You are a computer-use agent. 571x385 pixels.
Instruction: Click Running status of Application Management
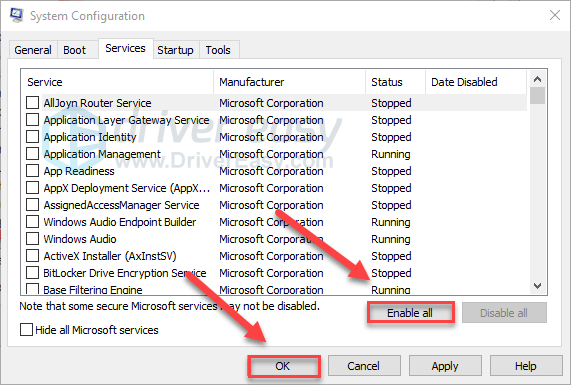[391, 154]
